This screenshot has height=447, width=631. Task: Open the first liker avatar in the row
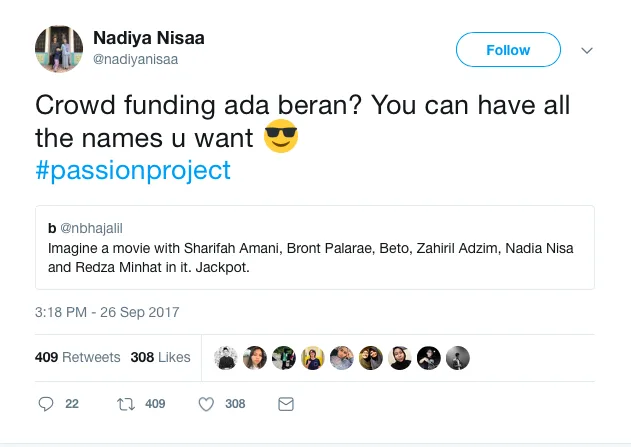pyautogui.click(x=226, y=357)
